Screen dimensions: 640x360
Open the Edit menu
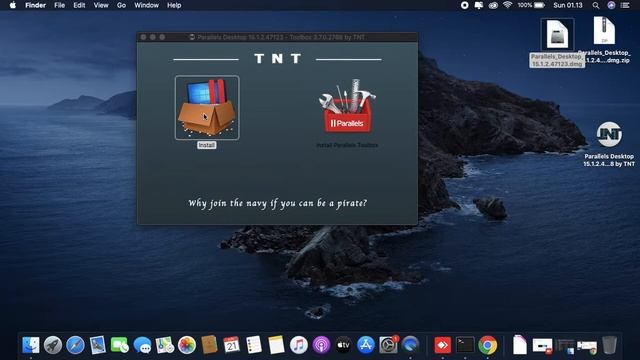click(x=79, y=5)
